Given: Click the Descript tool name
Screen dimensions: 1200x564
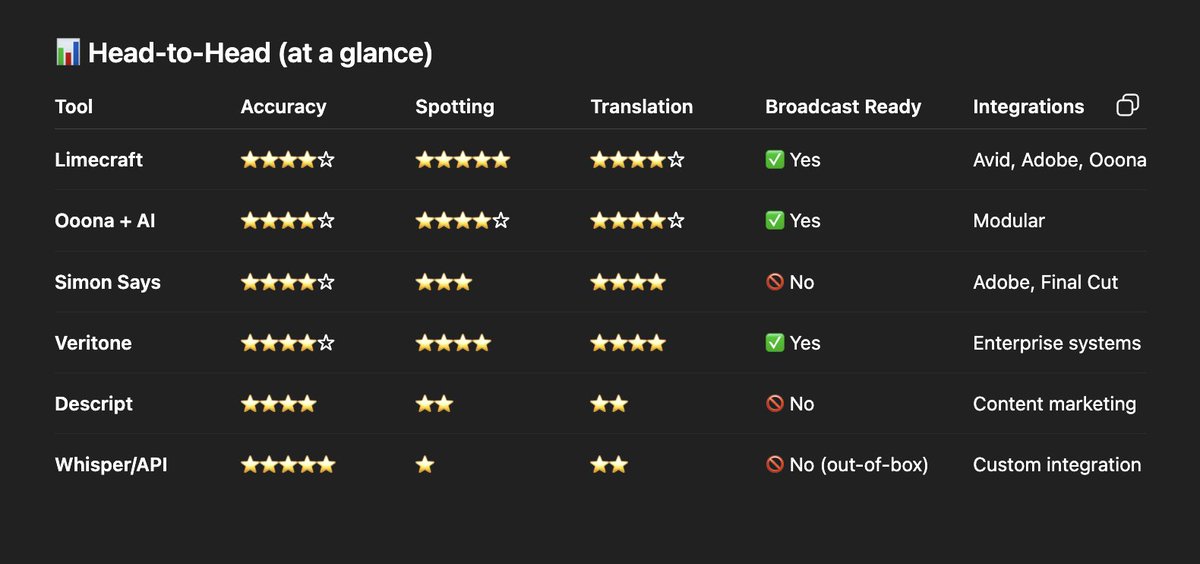Looking at the screenshot, I should pos(94,404).
